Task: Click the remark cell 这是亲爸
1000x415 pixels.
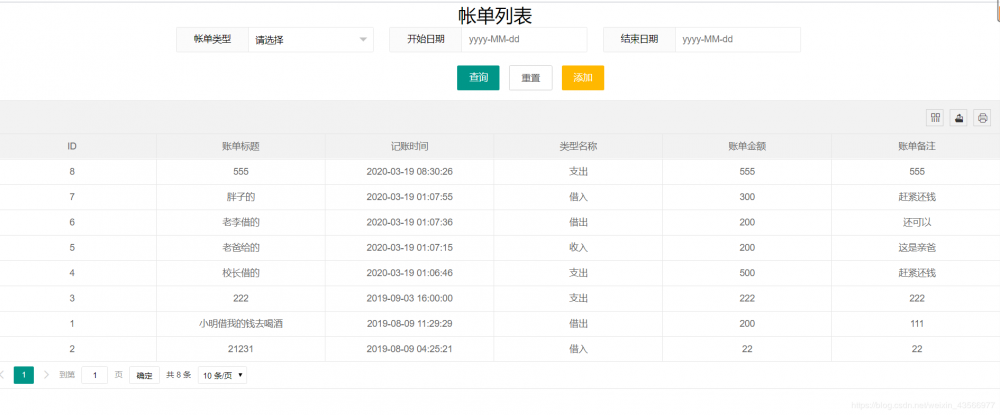Action: click(x=916, y=247)
